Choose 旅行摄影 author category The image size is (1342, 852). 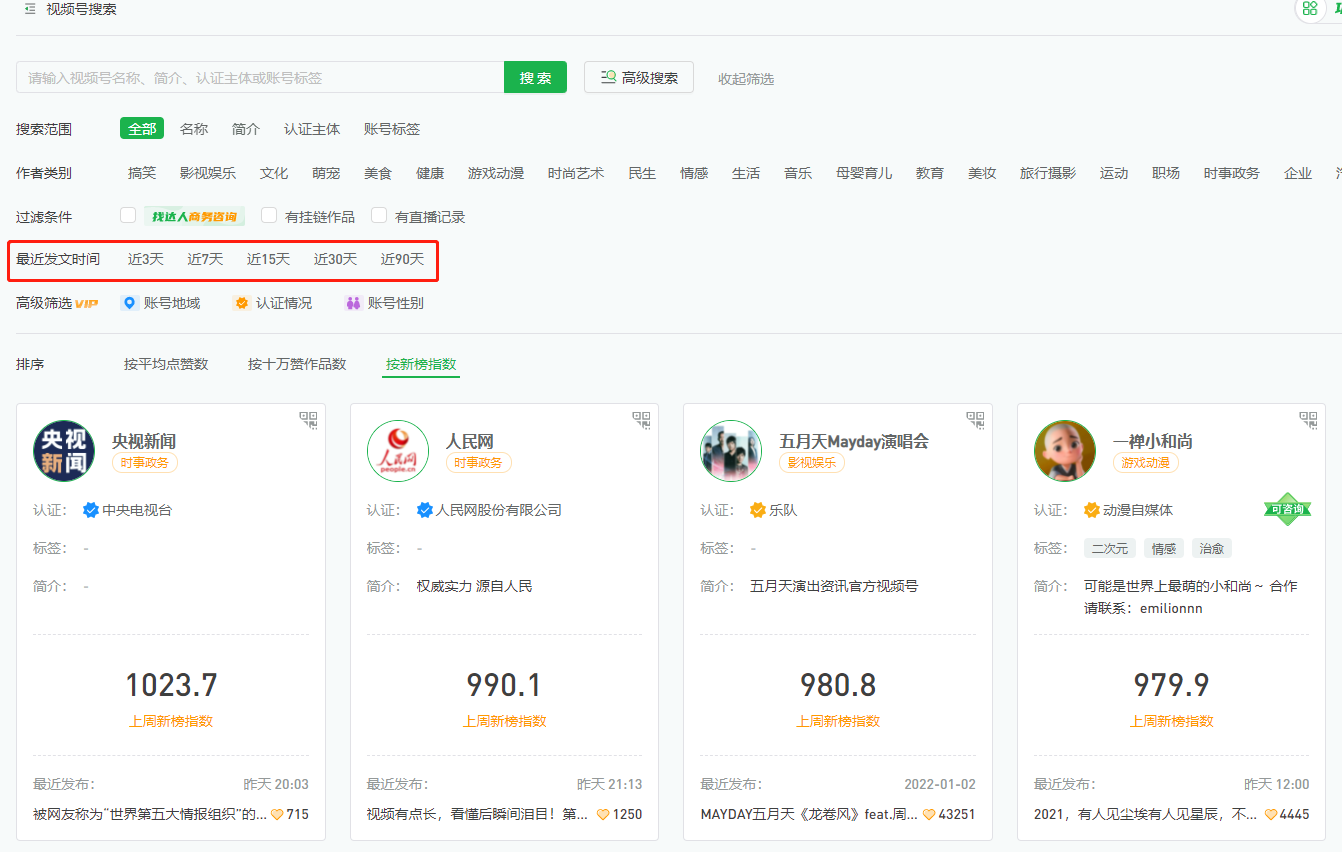coord(1048,173)
